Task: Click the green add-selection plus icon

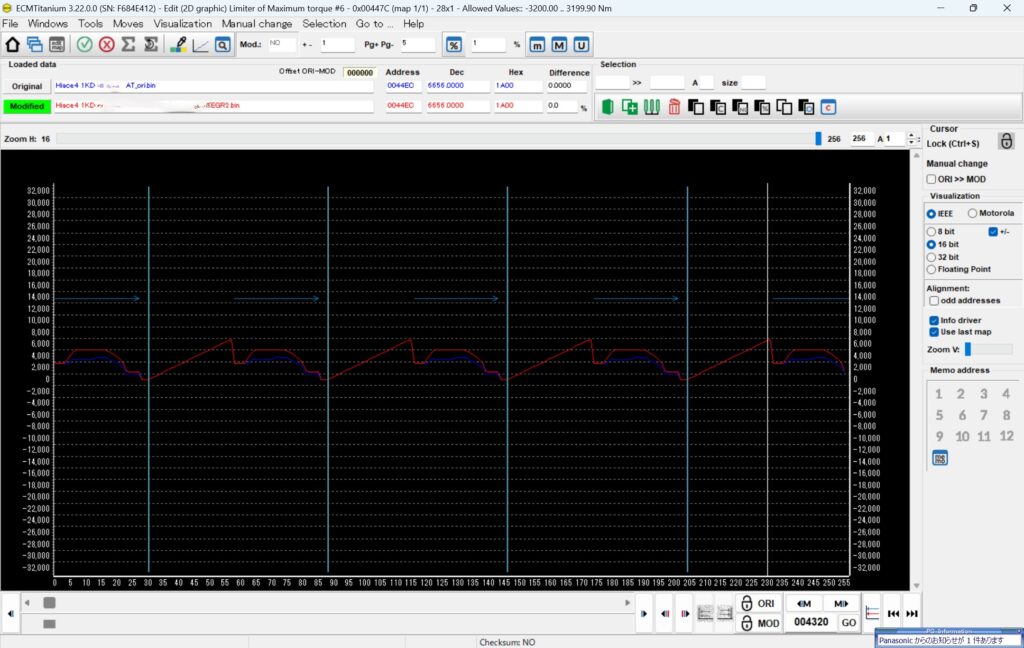Action: click(x=630, y=107)
